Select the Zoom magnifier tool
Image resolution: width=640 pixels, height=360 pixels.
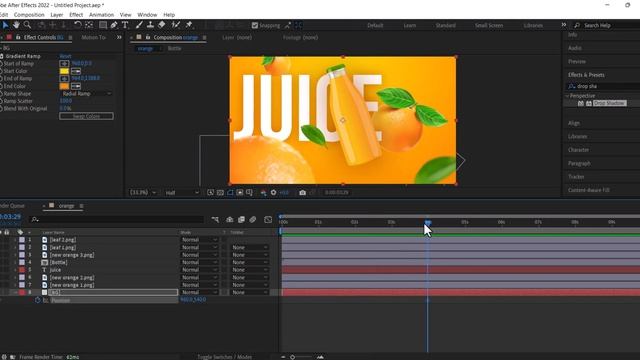tap(27, 25)
